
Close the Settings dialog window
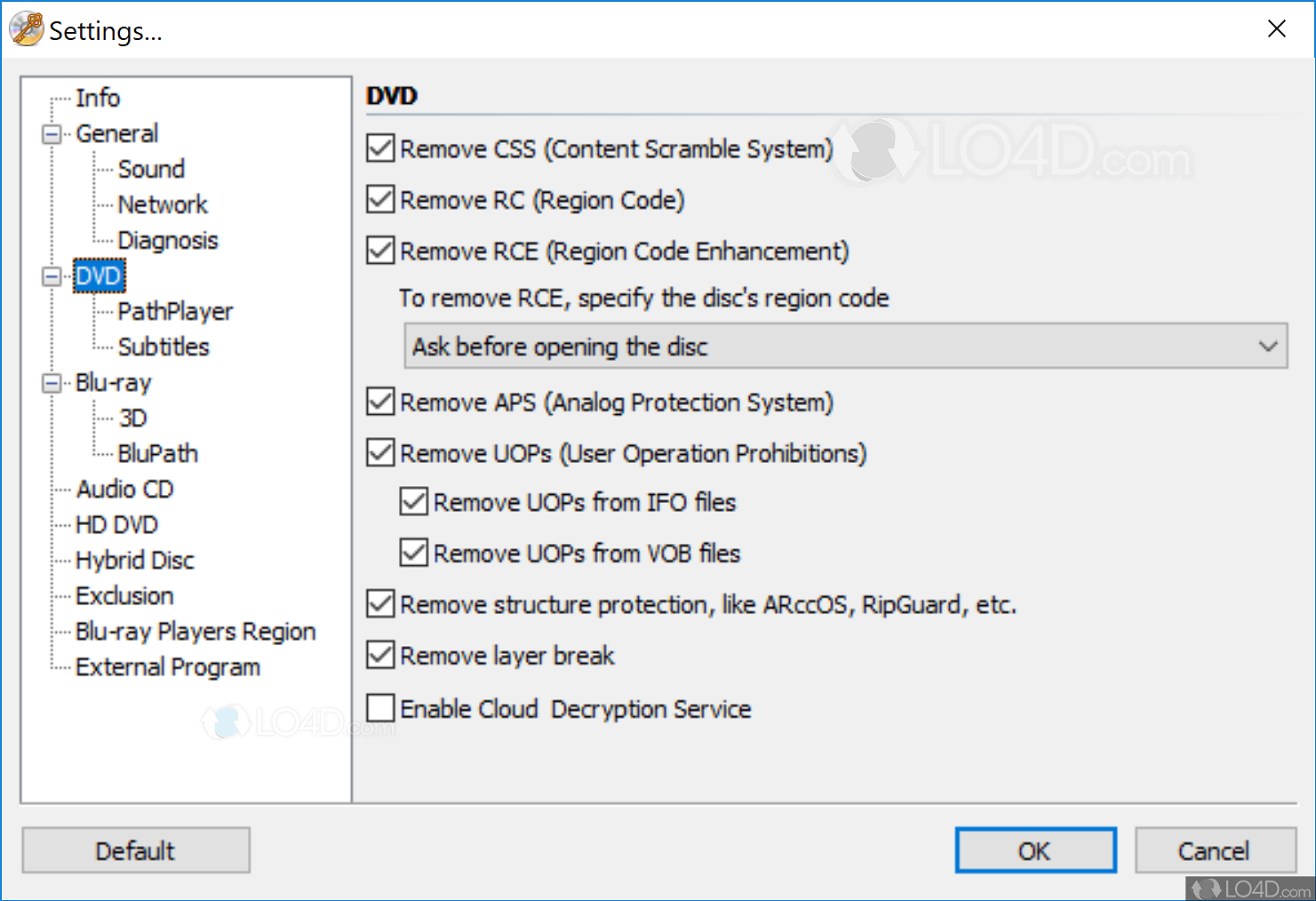click(x=1277, y=29)
